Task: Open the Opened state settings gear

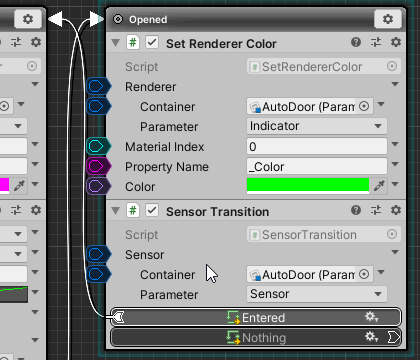Action: 388,19
